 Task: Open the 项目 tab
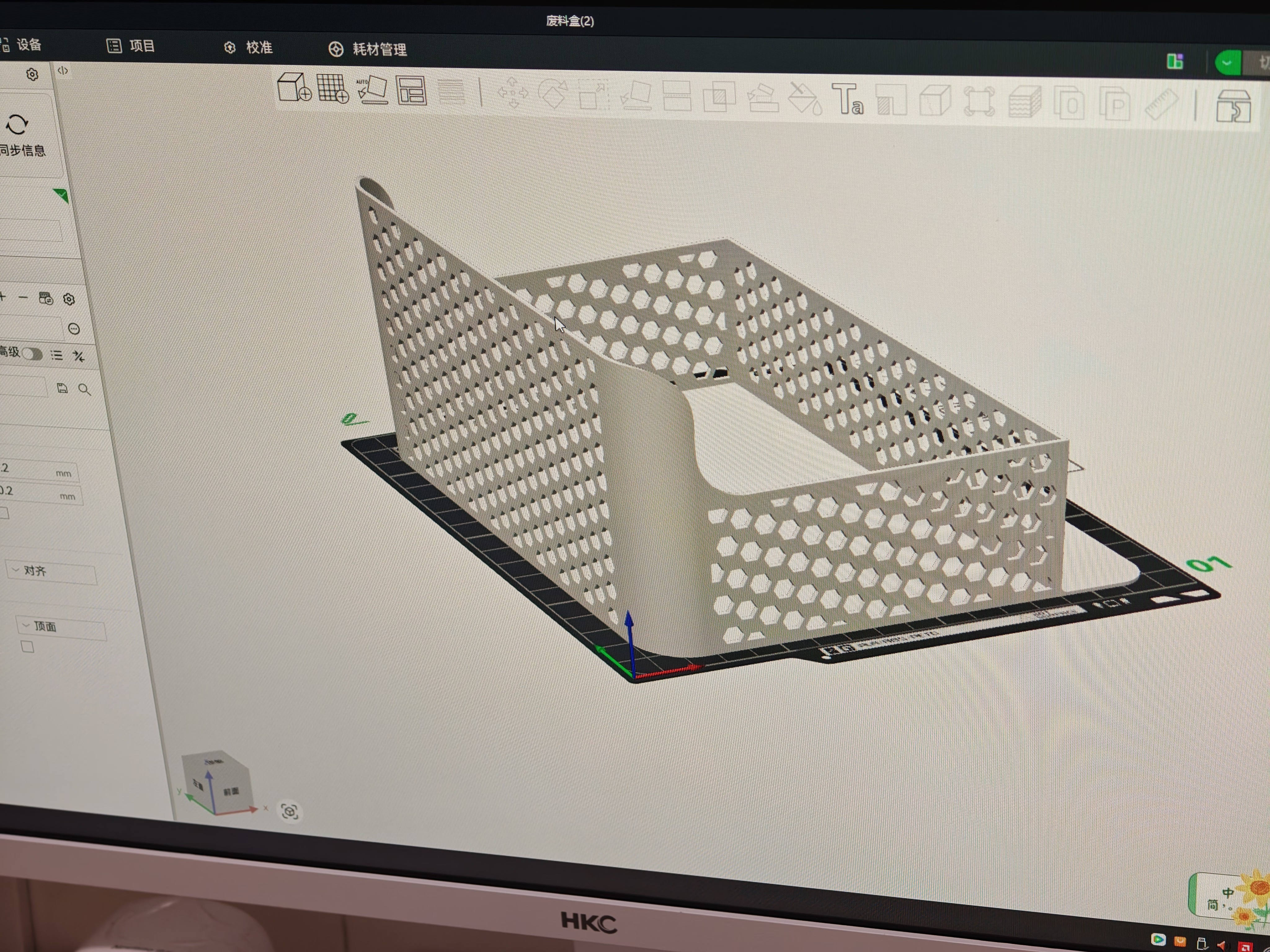click(131, 46)
